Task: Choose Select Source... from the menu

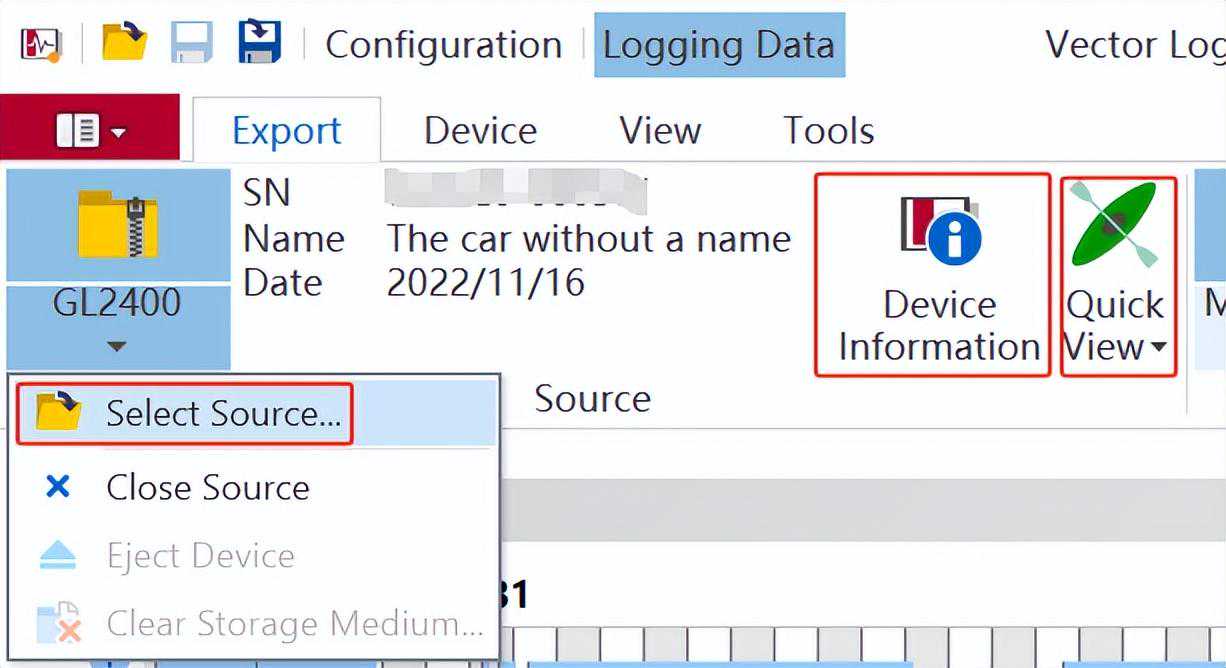Action: [223, 413]
